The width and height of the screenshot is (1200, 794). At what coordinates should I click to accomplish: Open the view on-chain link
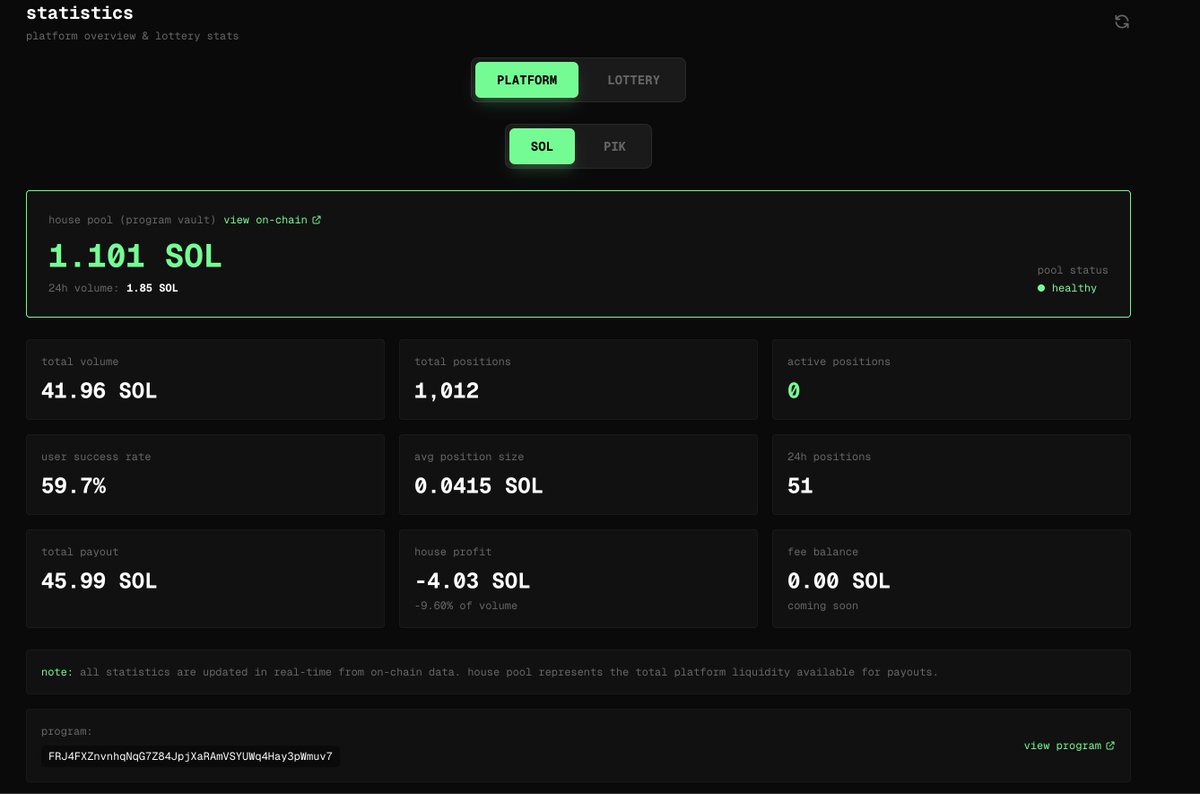pyautogui.click(x=266, y=220)
